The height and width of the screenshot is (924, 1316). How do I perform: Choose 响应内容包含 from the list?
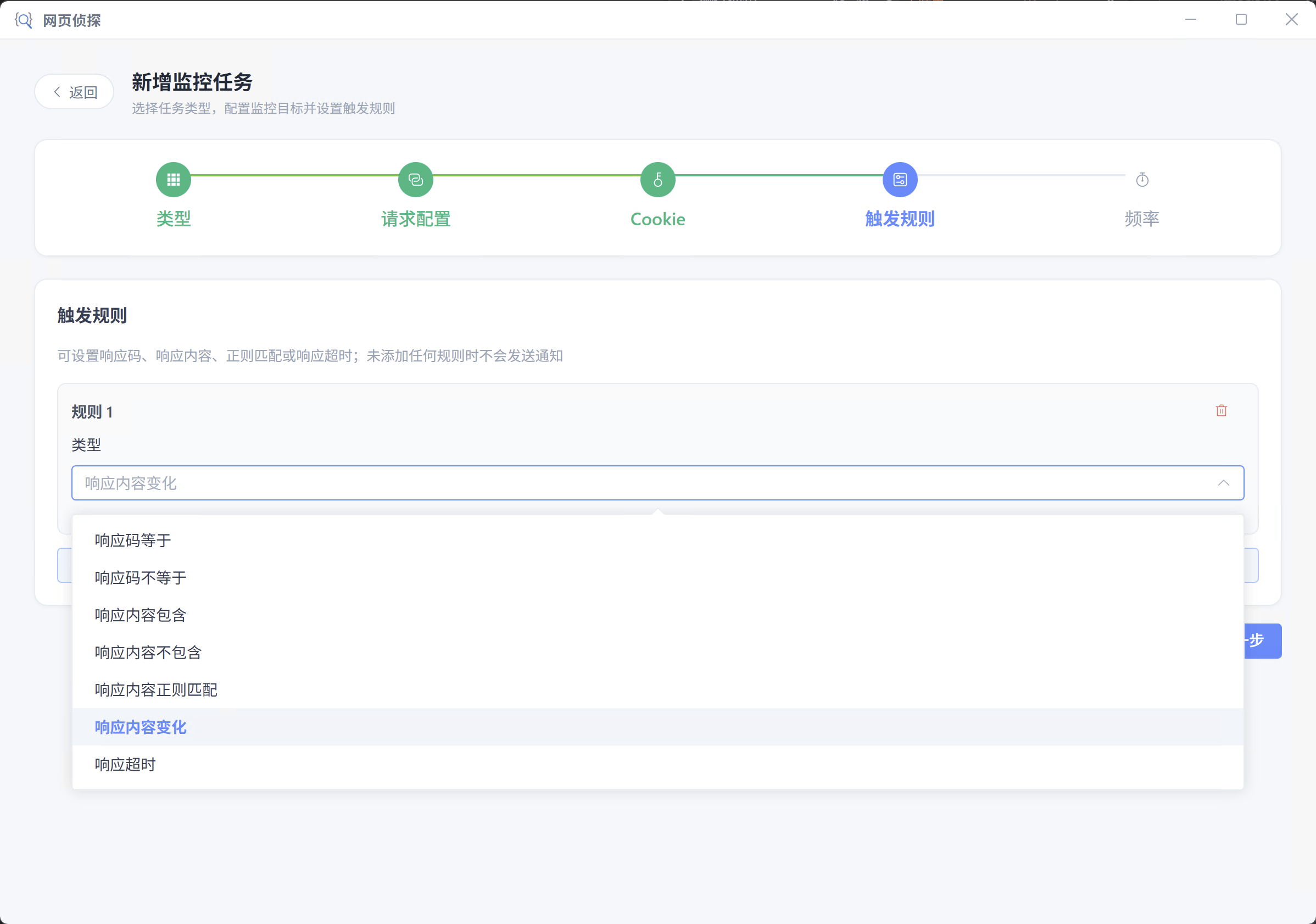point(657,615)
